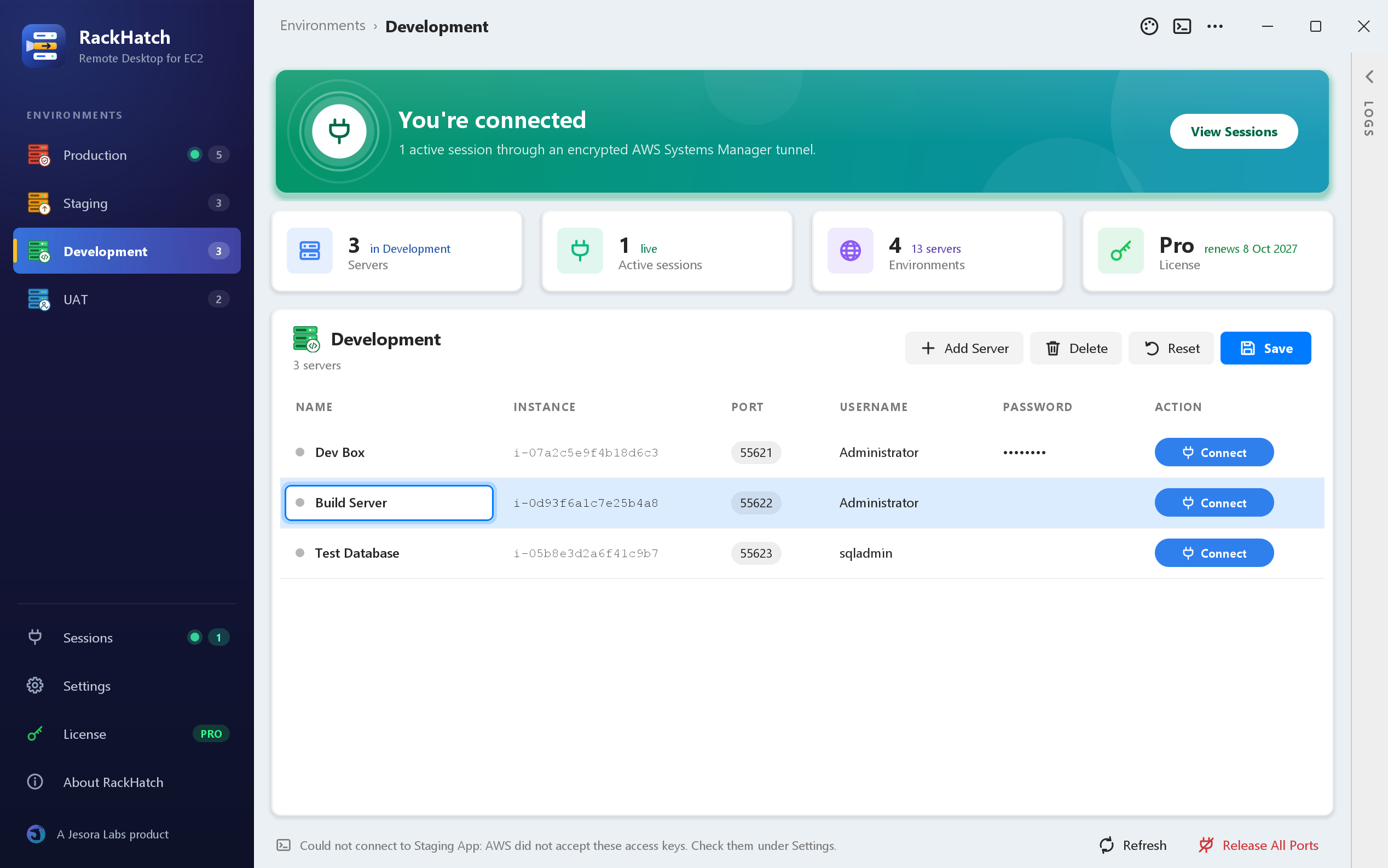The width and height of the screenshot is (1388, 868).
Task: Open Settings from the sidebar
Action: point(127,685)
